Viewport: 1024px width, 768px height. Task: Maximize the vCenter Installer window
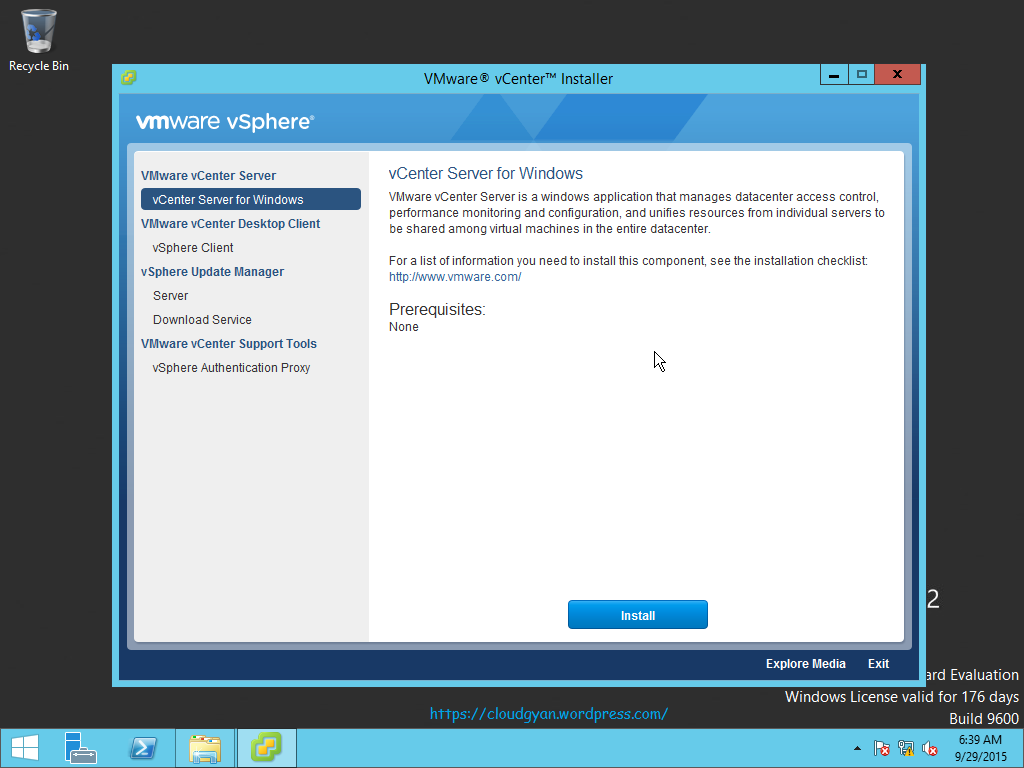861,74
